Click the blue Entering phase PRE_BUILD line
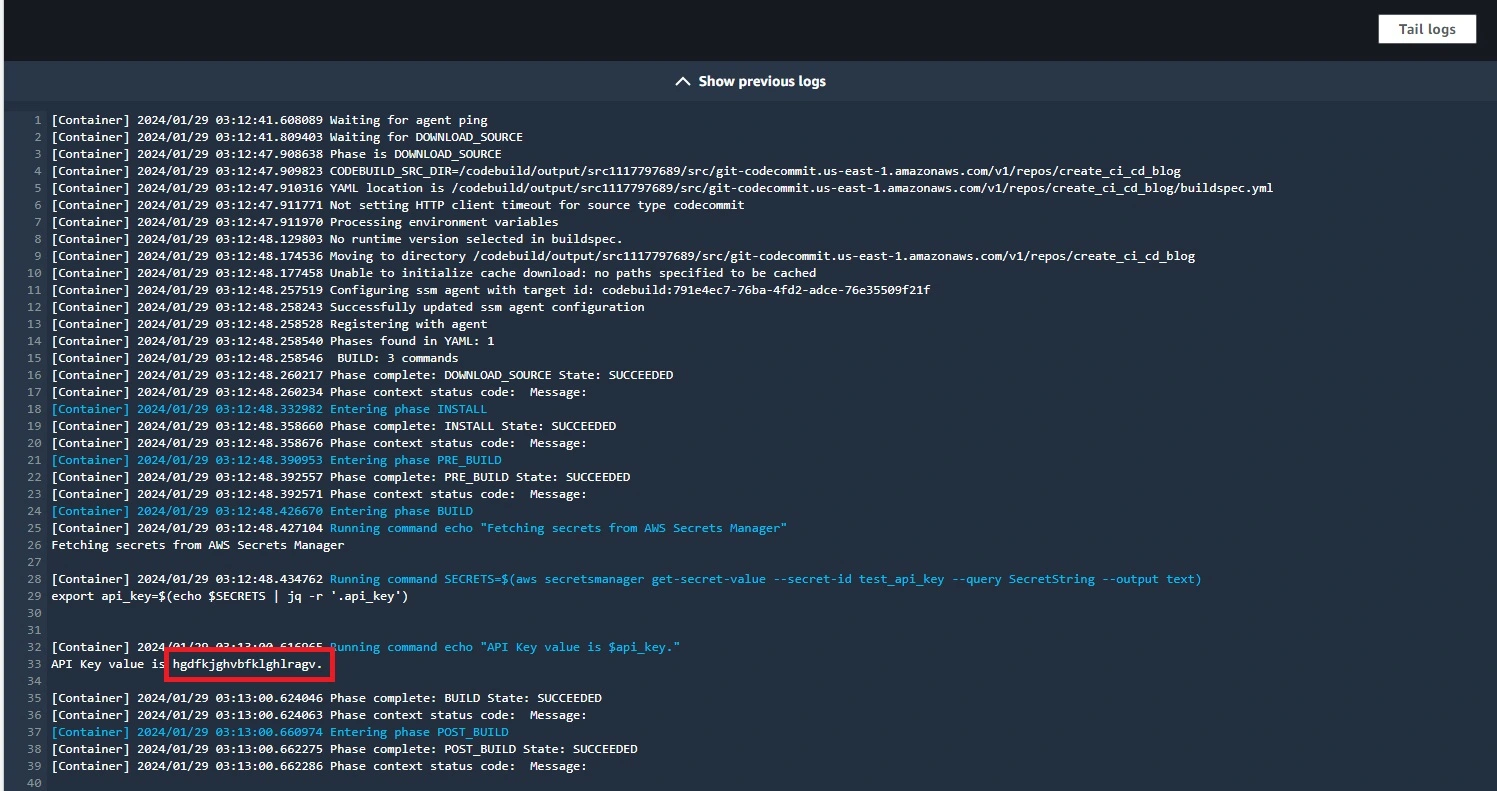Screen dimensions: 1497x791 coord(277,460)
